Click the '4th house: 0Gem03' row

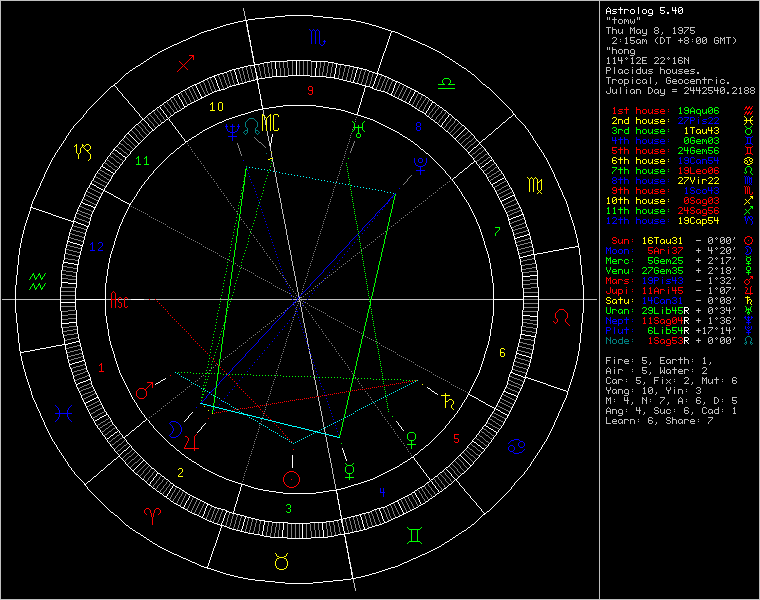(x=682, y=141)
